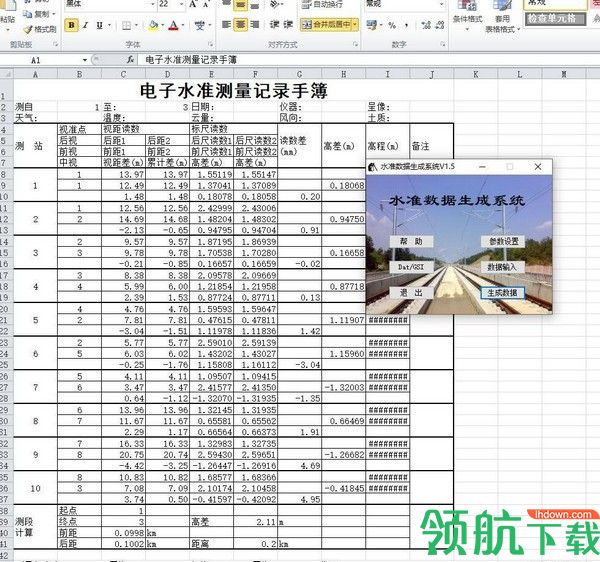Viewport: 600px width, 562px height.
Task: Click the 生成数据 button
Action: 502,293
